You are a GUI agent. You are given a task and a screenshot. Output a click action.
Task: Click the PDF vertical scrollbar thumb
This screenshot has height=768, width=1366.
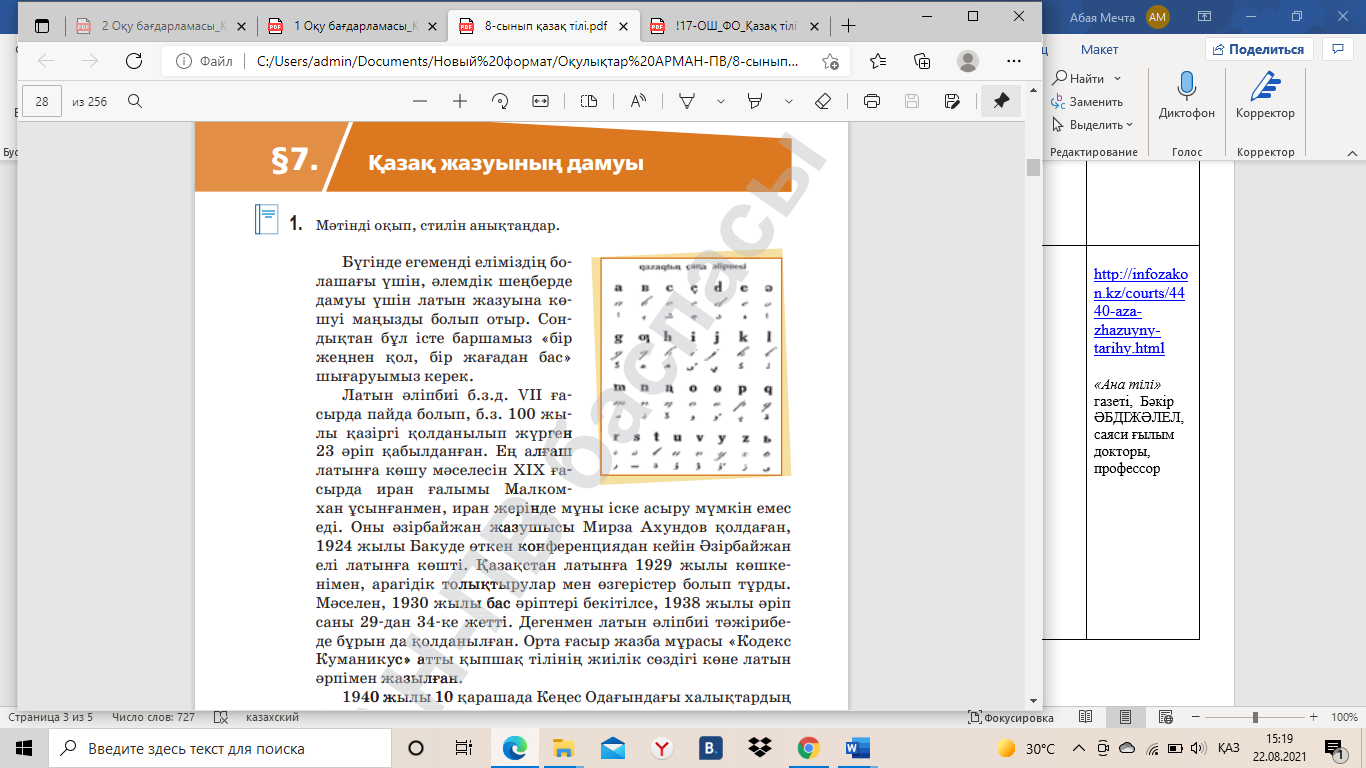click(x=1033, y=167)
